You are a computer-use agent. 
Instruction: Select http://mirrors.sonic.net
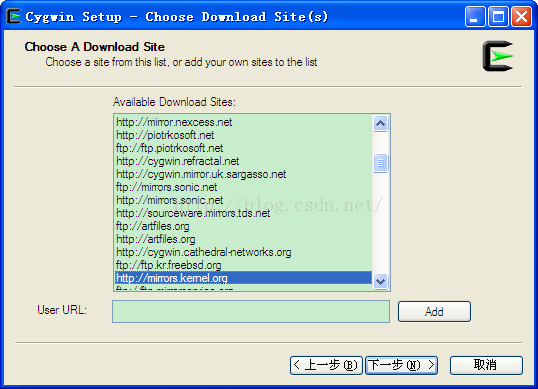[244, 200]
